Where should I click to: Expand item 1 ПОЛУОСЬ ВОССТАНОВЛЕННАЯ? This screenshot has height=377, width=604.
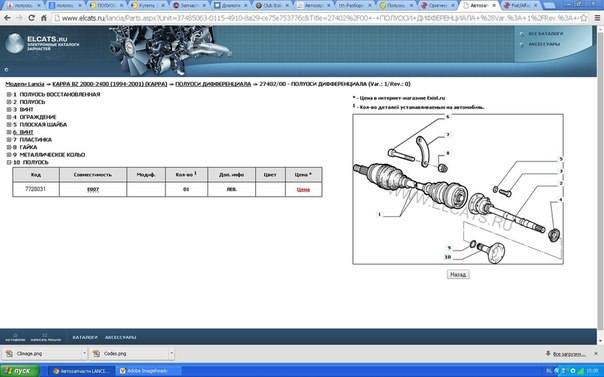[9, 94]
